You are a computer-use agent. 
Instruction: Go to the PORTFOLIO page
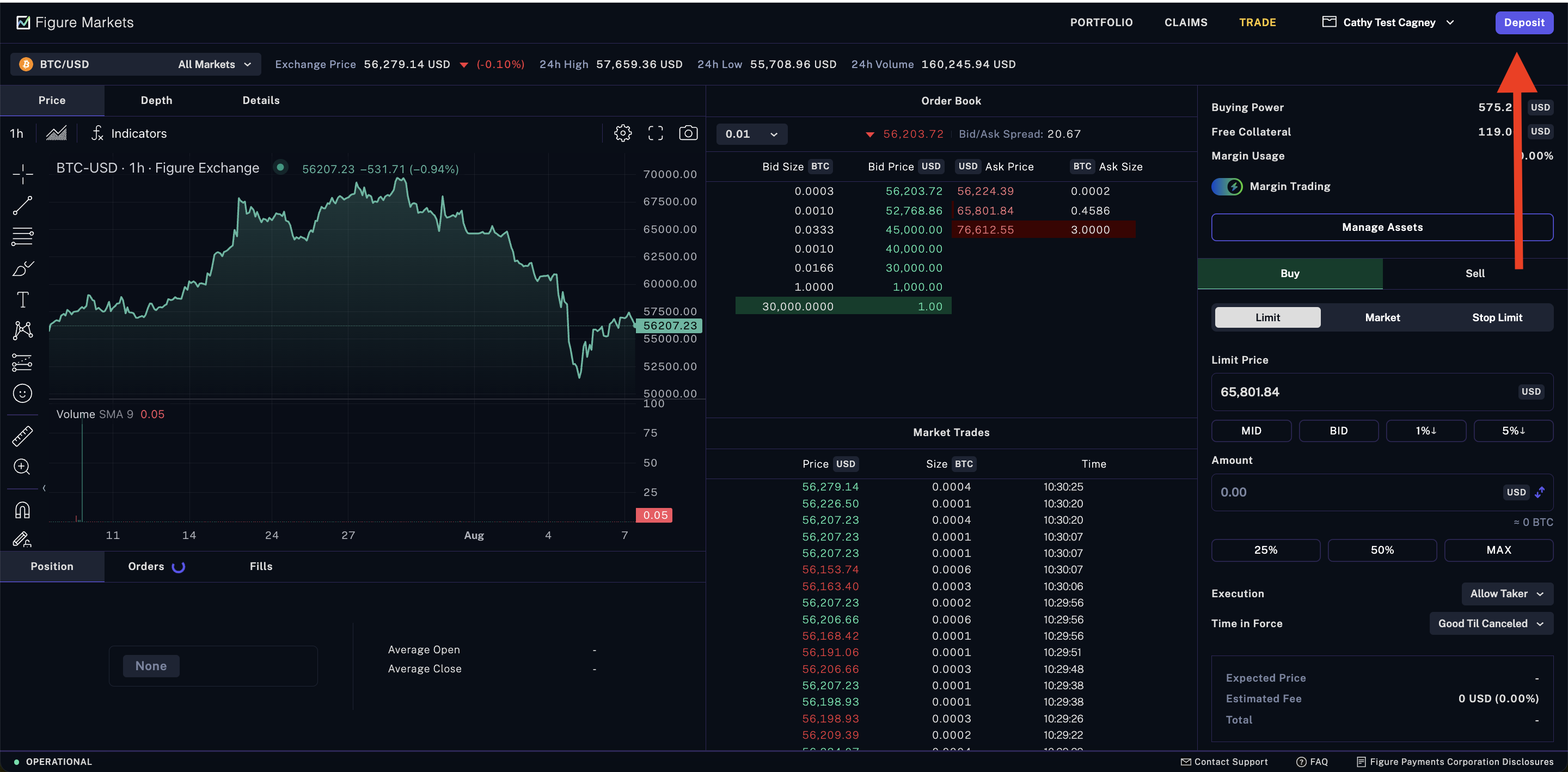click(1101, 22)
